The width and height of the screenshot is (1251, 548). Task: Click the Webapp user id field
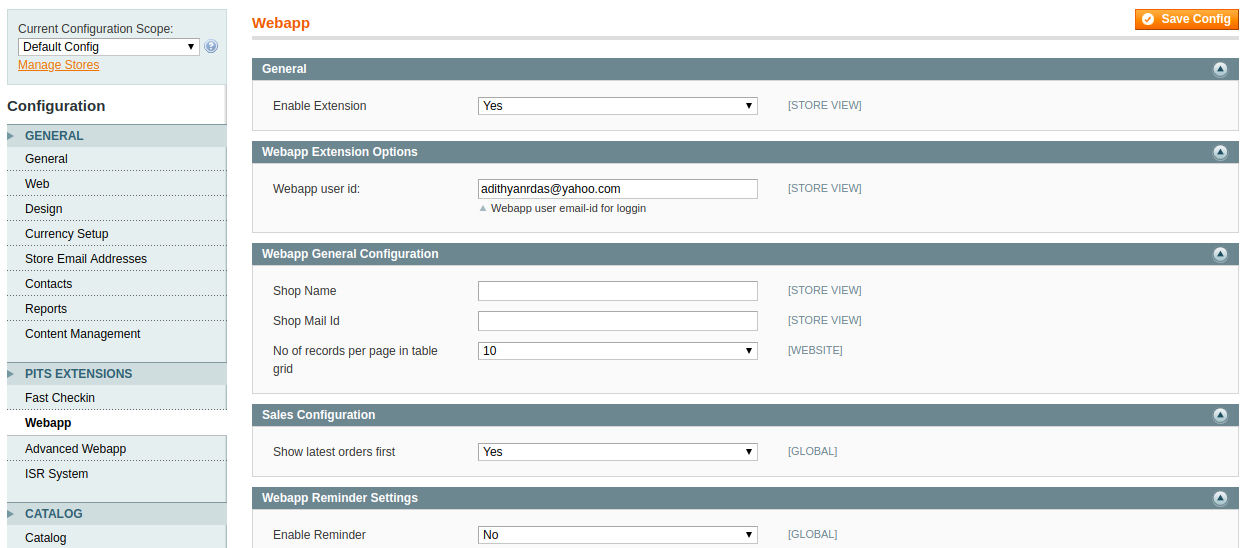point(617,189)
